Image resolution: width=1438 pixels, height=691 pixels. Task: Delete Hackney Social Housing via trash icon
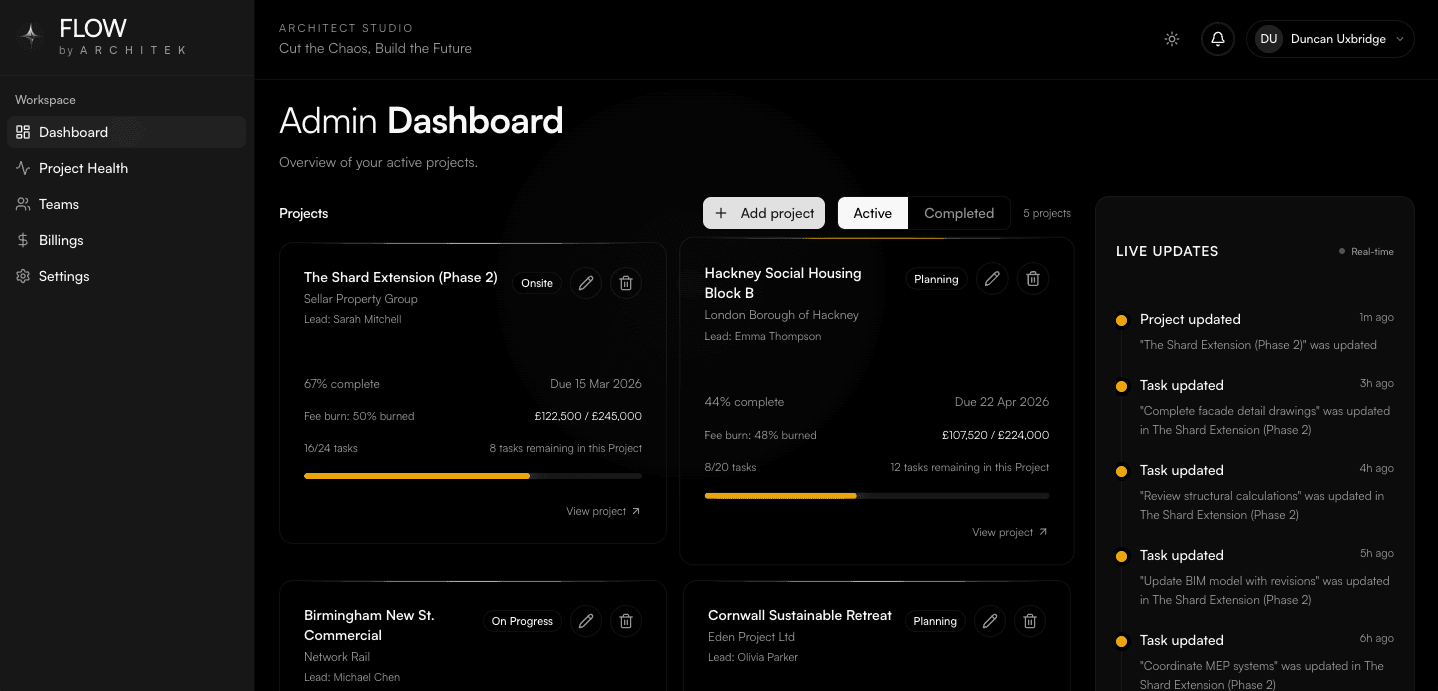coord(1032,278)
